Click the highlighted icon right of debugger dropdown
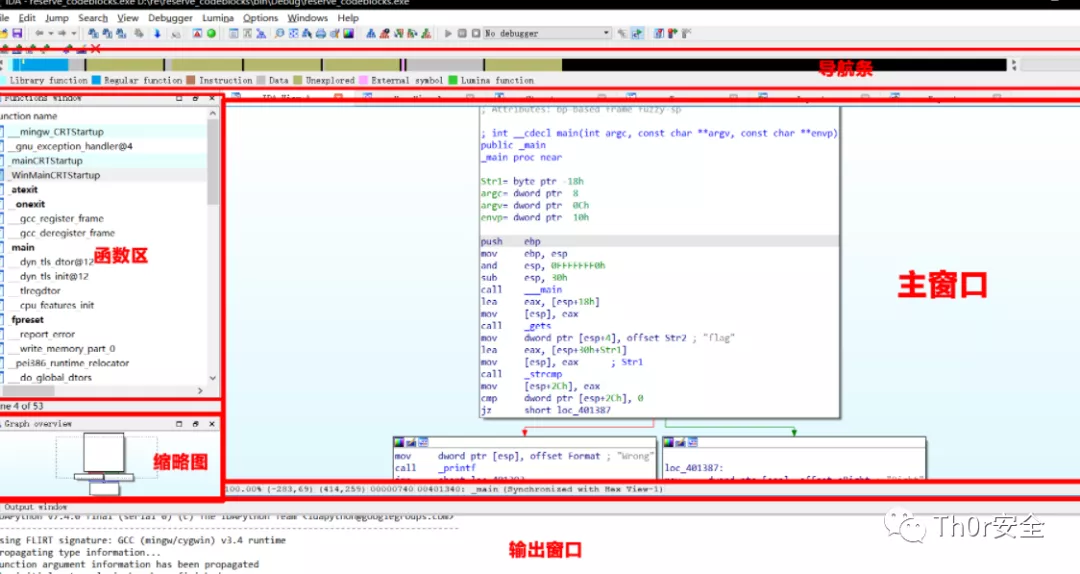 [x=636, y=33]
